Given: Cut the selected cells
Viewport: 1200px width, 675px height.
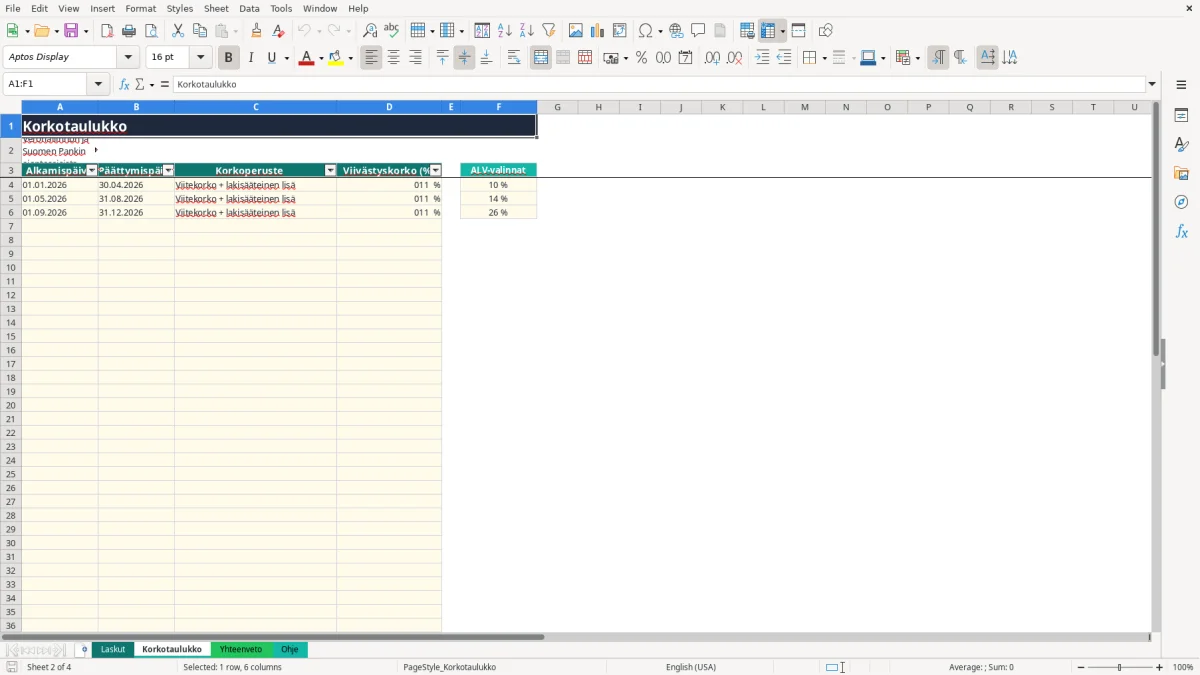Looking at the screenshot, I should (x=178, y=31).
